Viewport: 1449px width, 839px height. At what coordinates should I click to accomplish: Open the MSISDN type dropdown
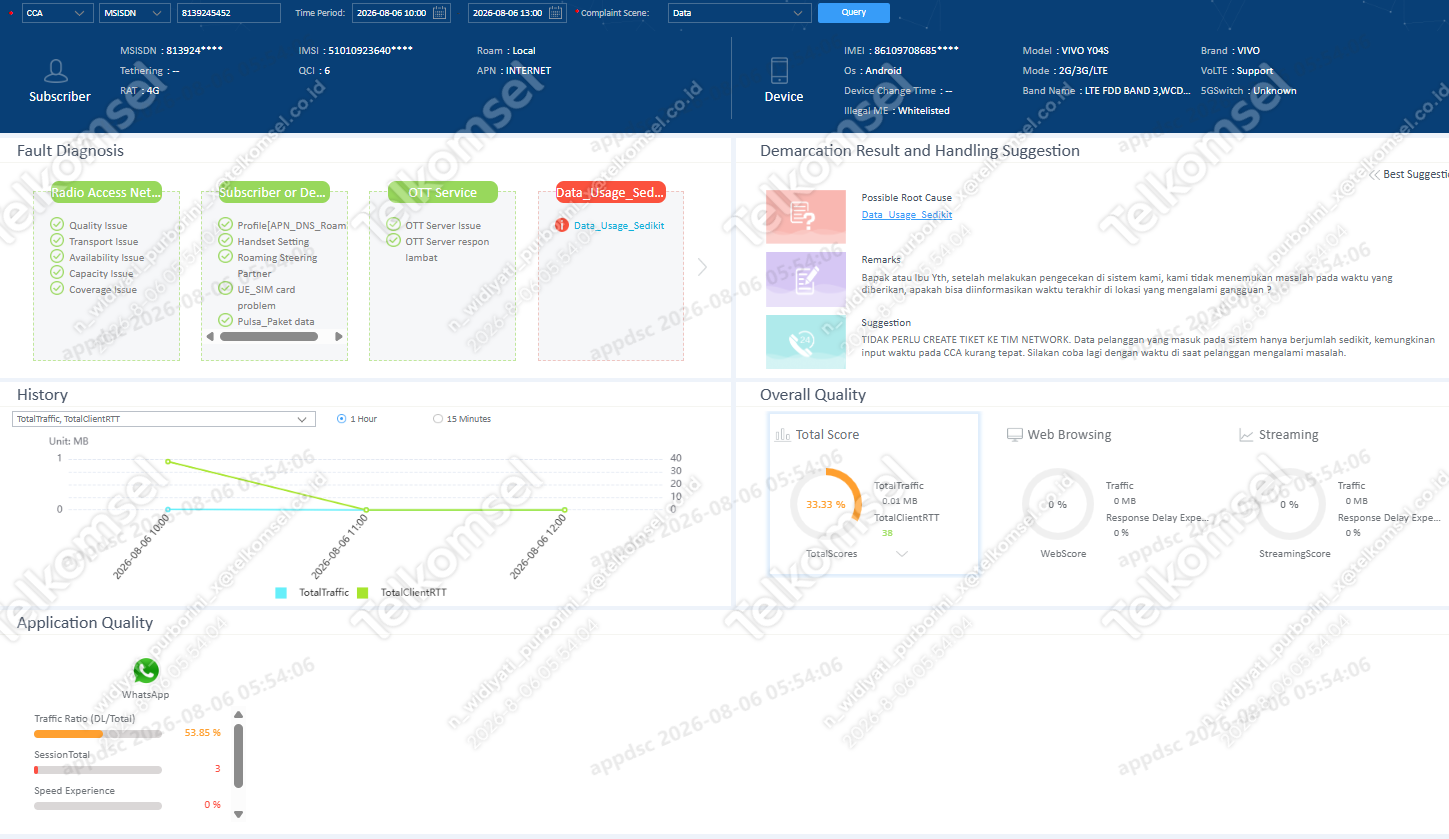[x=135, y=13]
